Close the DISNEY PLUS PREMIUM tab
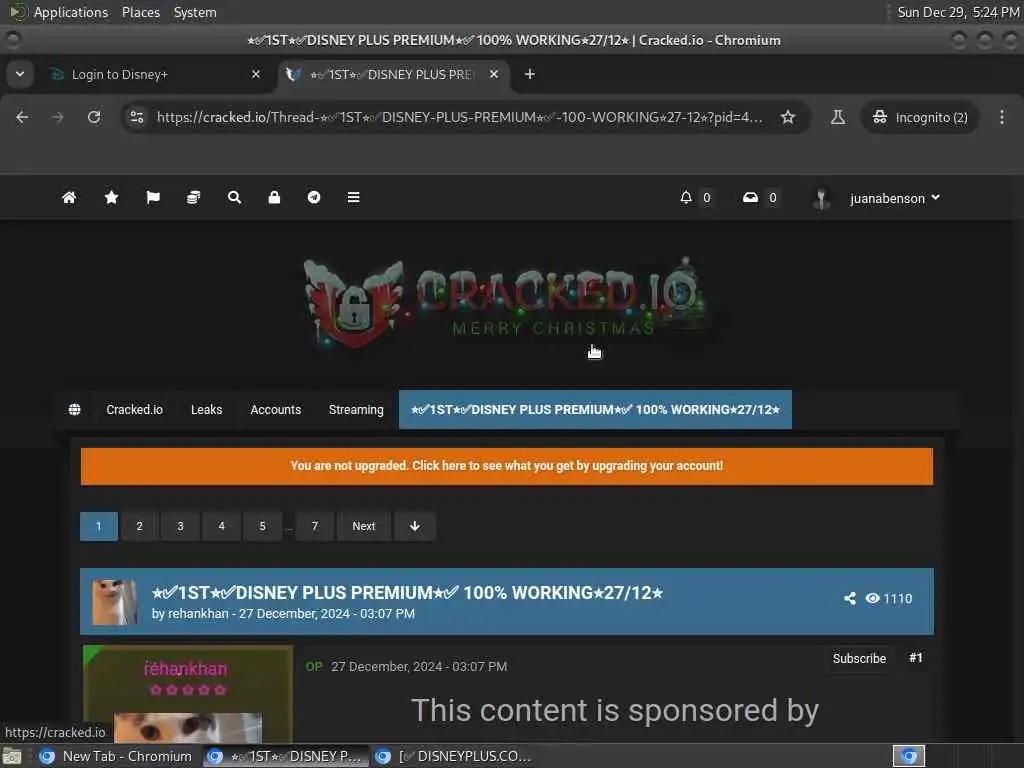Viewport: 1024px width, 768px height. tap(494, 74)
